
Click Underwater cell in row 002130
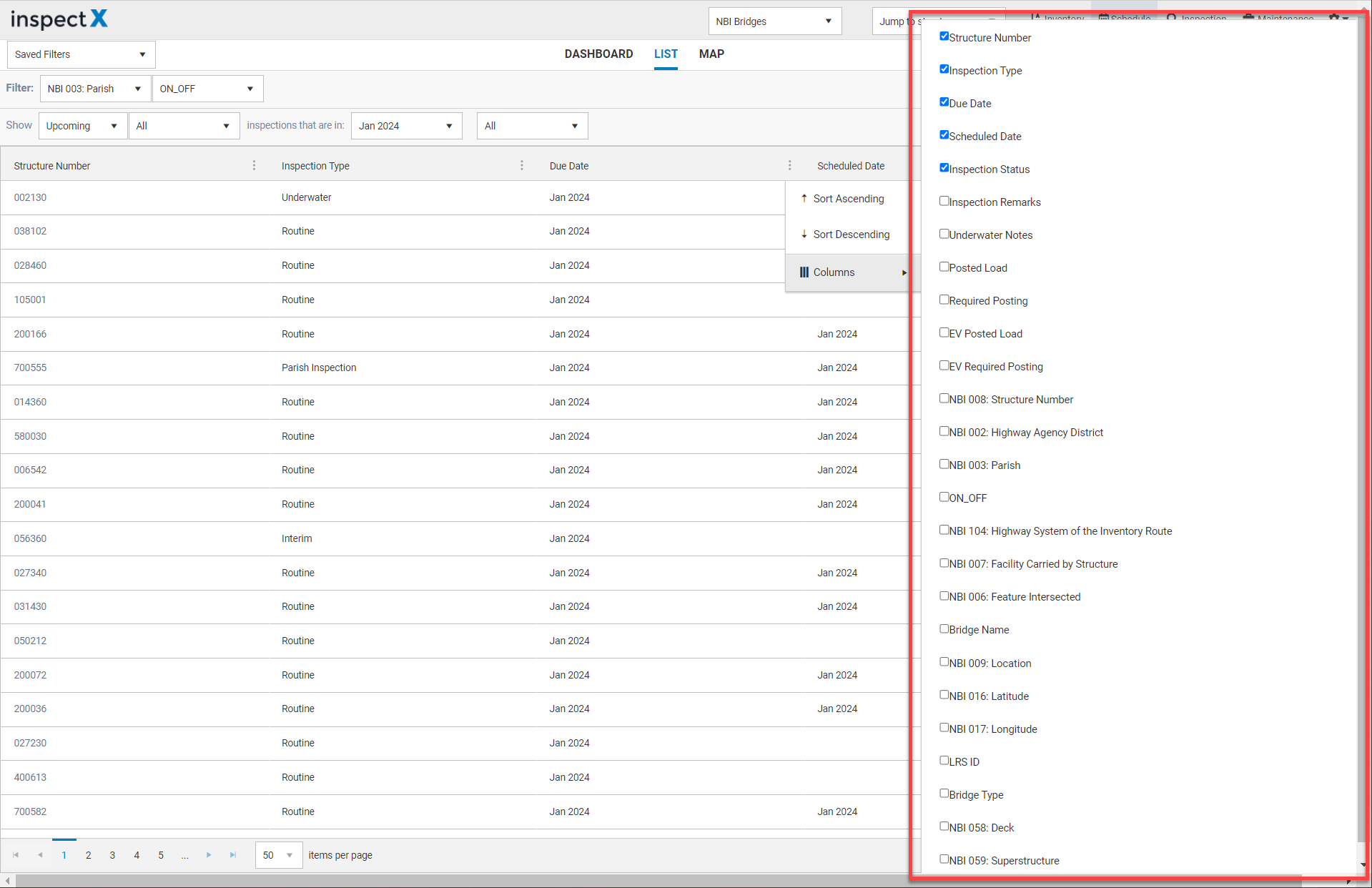306,197
